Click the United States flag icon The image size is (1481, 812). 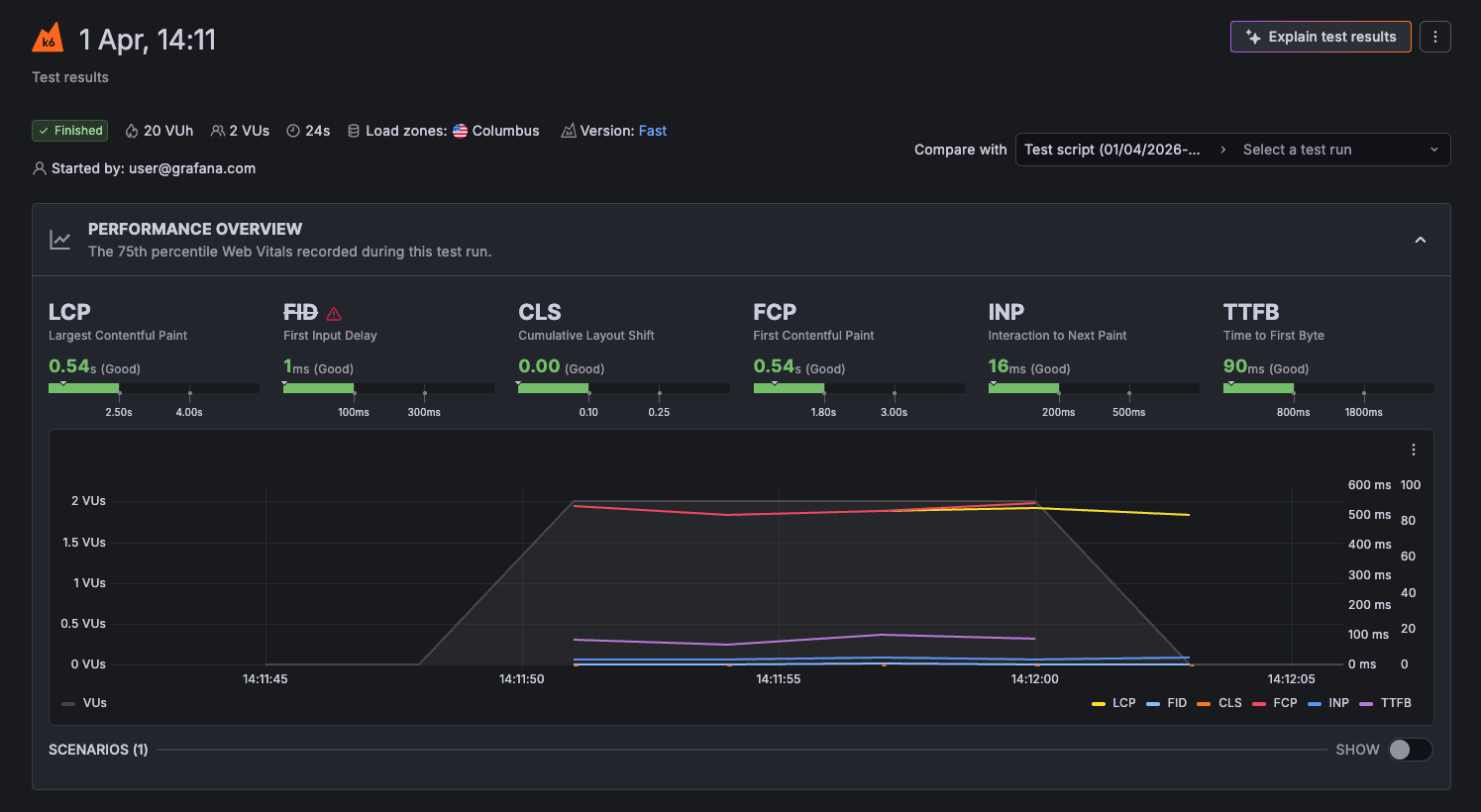[x=461, y=131]
